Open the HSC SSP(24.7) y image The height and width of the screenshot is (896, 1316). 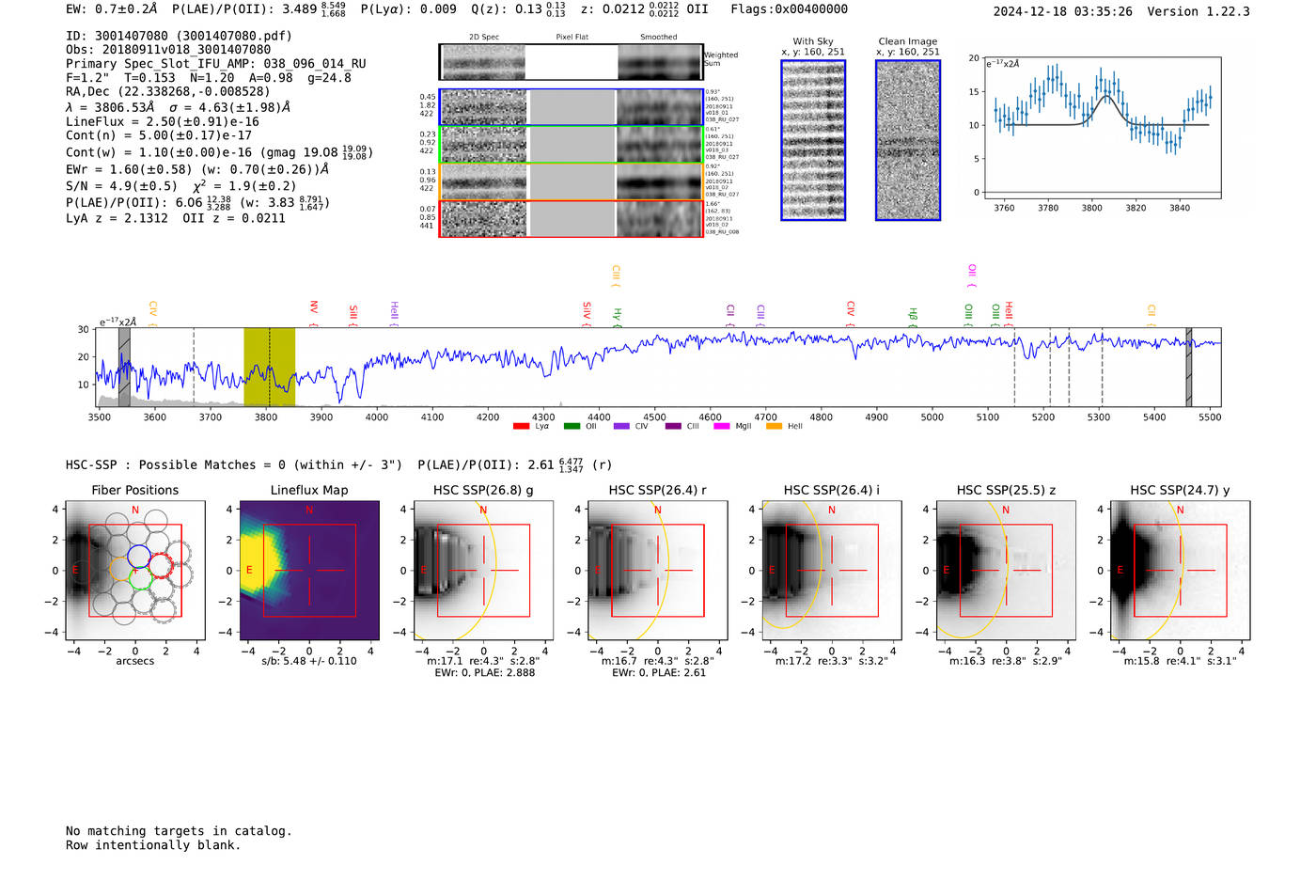1181,571
